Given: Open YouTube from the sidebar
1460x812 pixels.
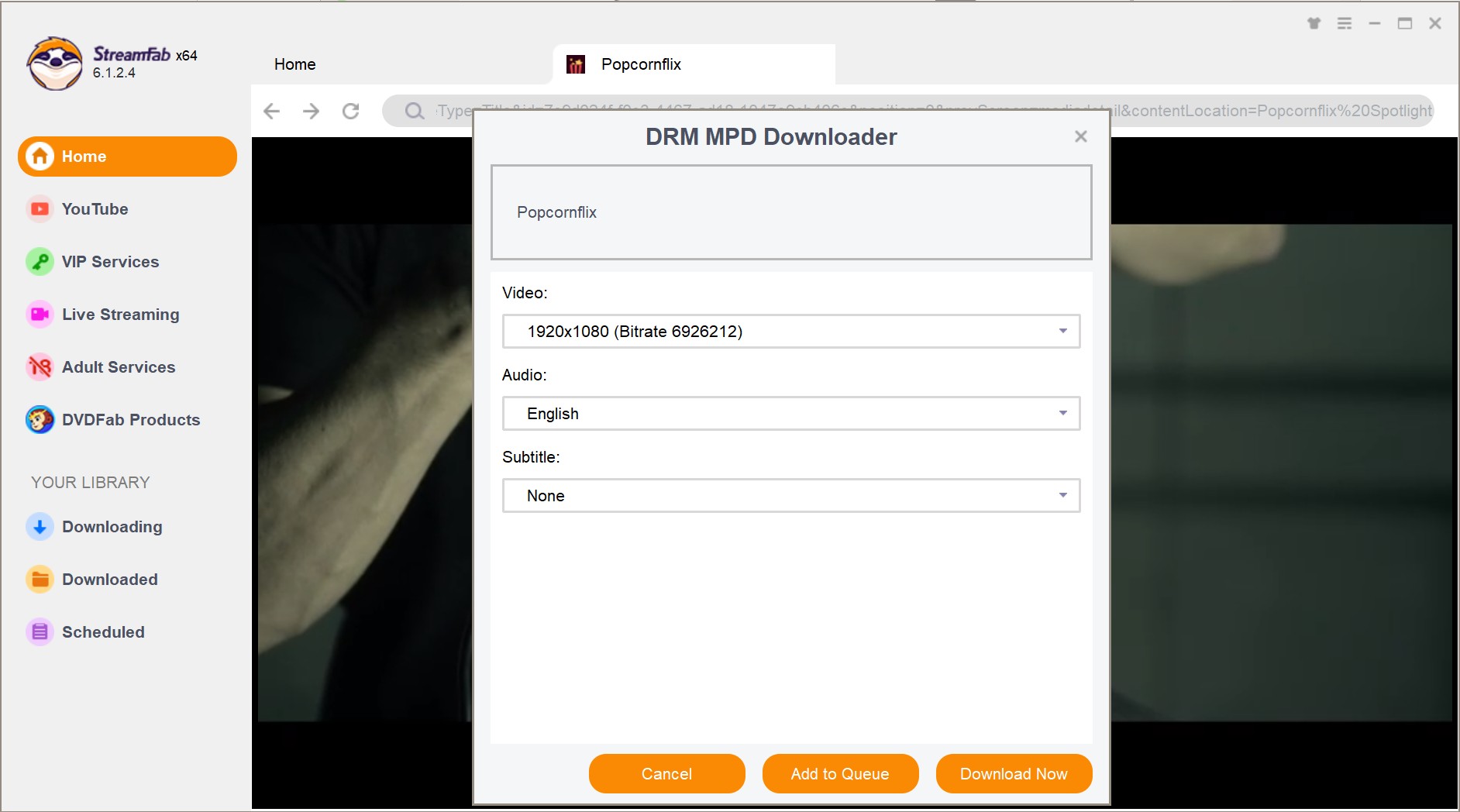Looking at the screenshot, I should tap(95, 209).
